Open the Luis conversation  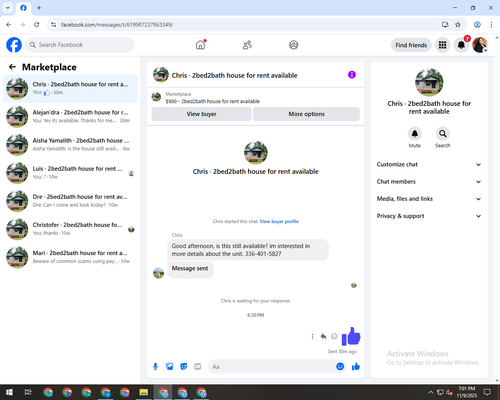pyautogui.click(x=70, y=173)
